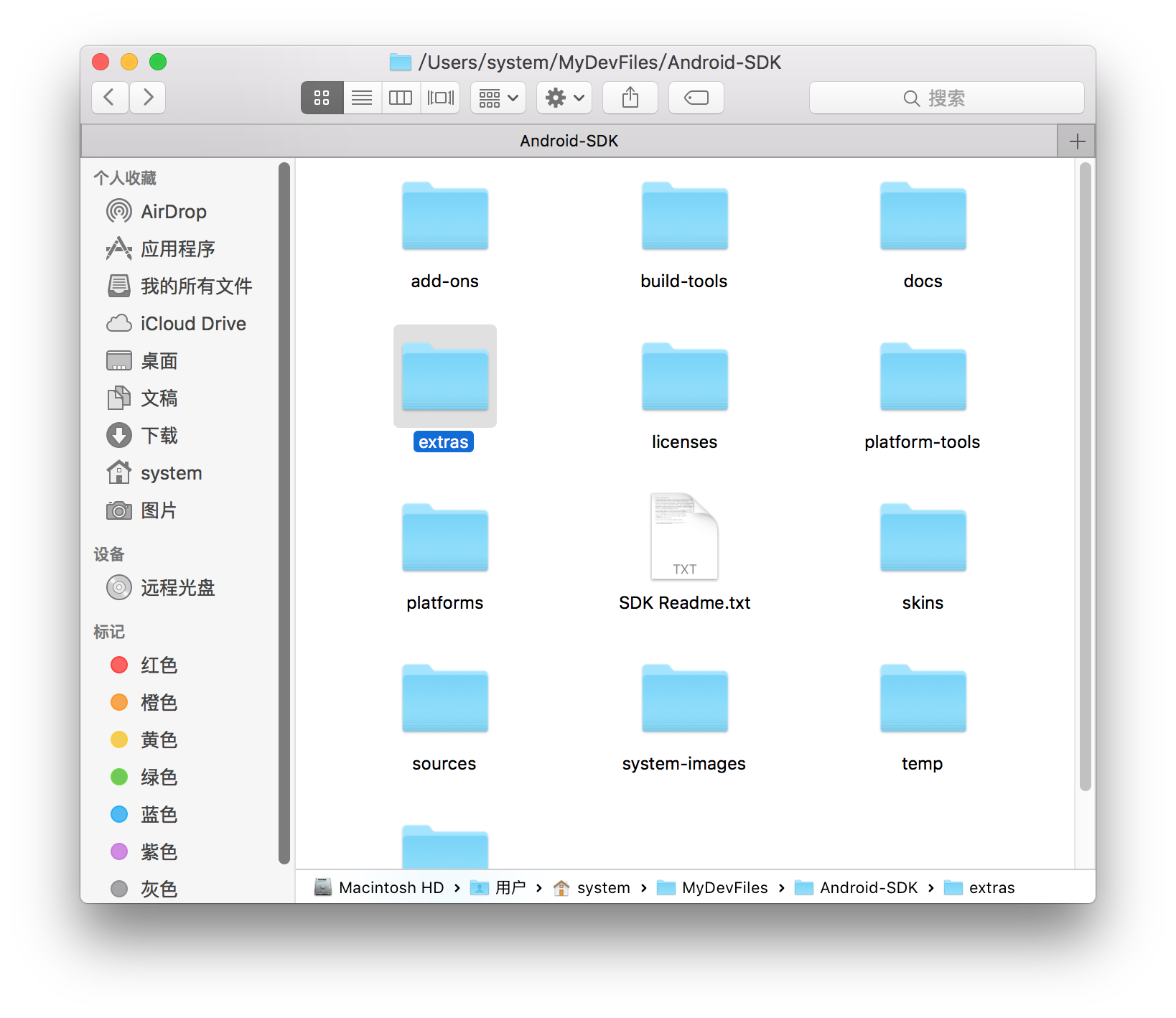Screen dimensions: 1176x1018
Task: Click extras in the path bar
Action: (979, 888)
